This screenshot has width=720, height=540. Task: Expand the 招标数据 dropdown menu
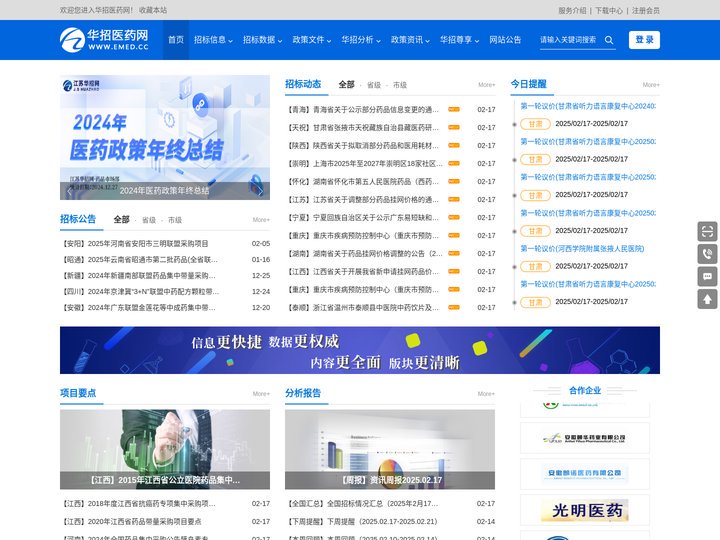[262, 40]
